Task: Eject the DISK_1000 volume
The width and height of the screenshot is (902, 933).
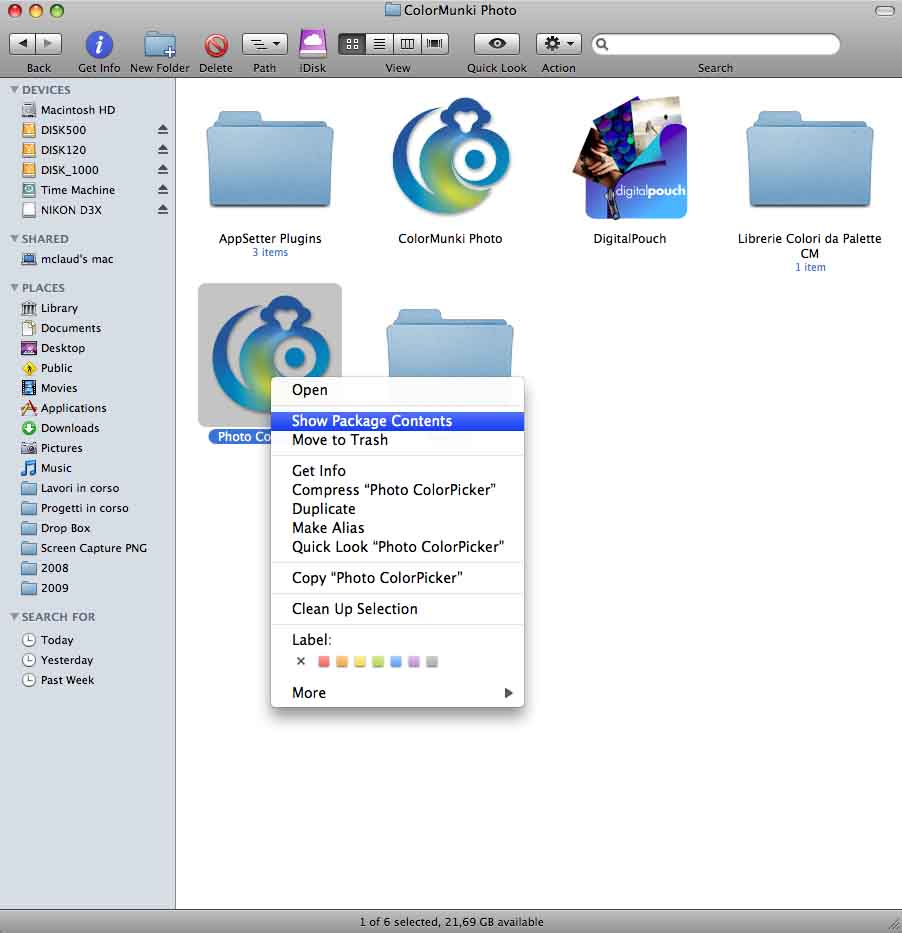Action: 162,170
